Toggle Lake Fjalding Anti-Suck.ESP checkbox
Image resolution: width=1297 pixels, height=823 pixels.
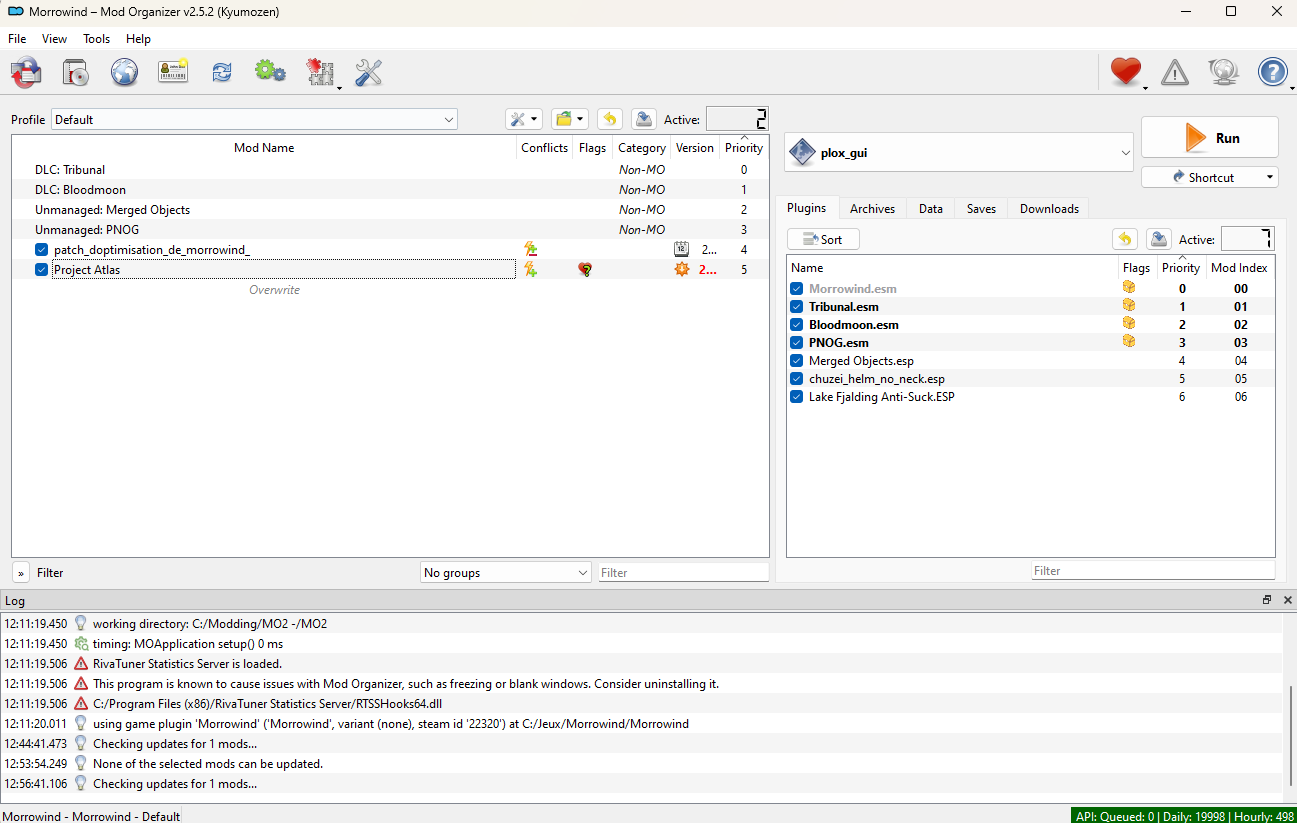click(797, 396)
